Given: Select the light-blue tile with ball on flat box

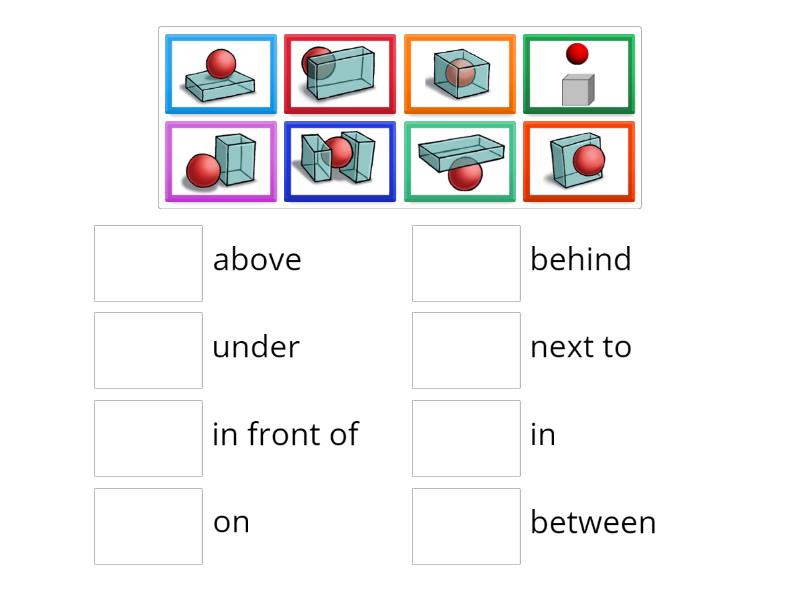Looking at the screenshot, I should [221, 75].
